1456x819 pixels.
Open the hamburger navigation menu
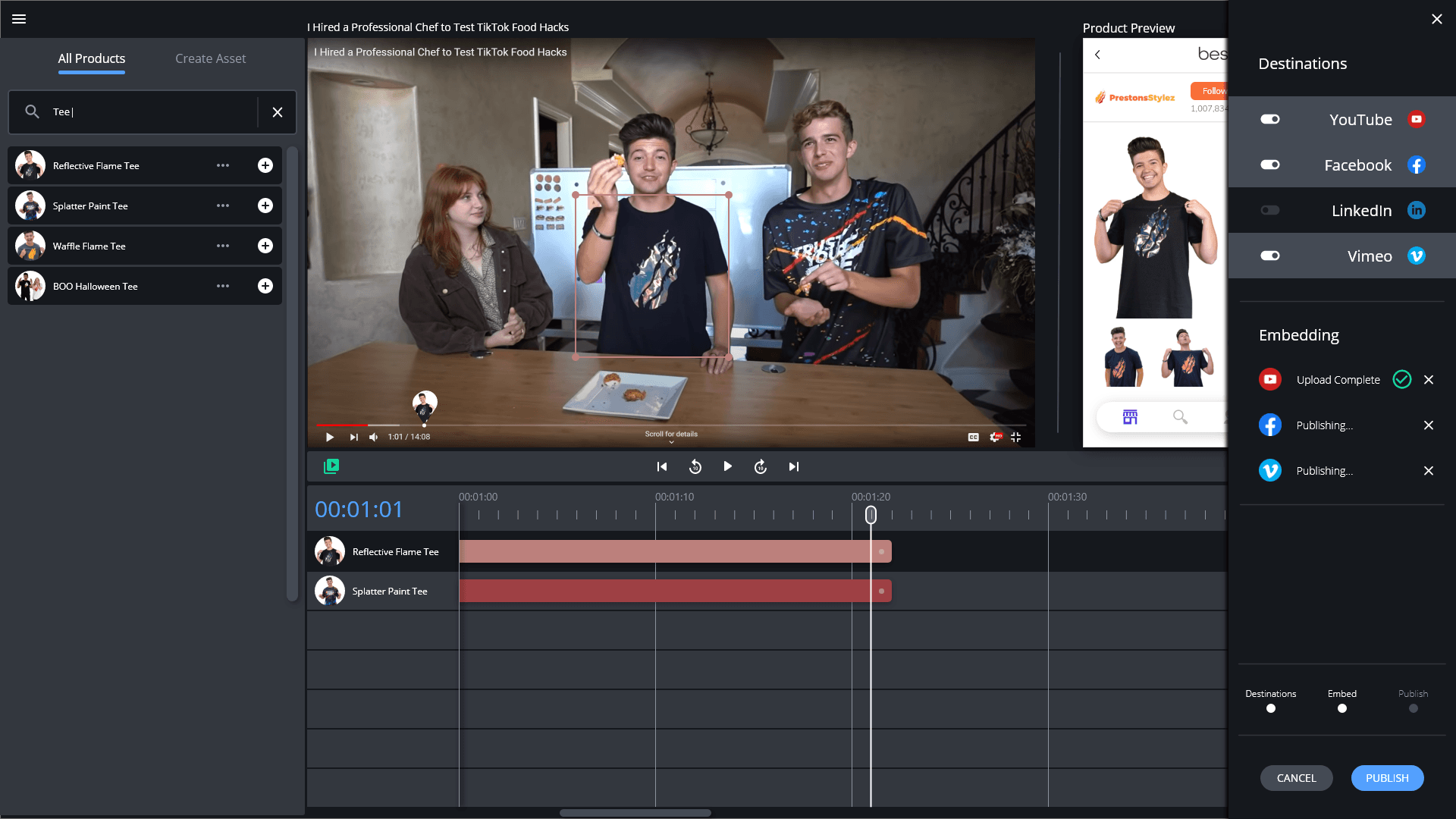click(x=19, y=19)
